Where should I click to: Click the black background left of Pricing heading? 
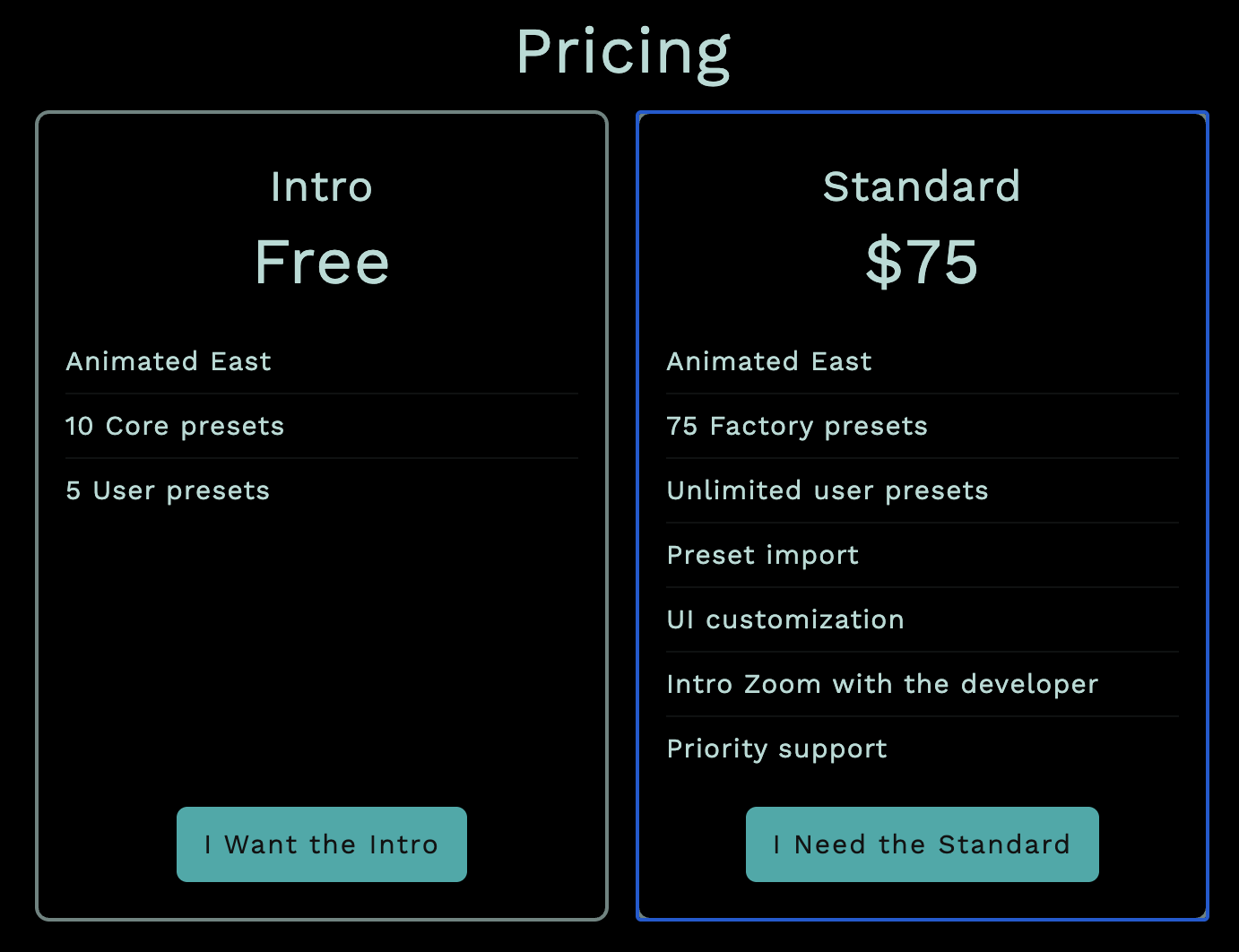click(x=224, y=52)
